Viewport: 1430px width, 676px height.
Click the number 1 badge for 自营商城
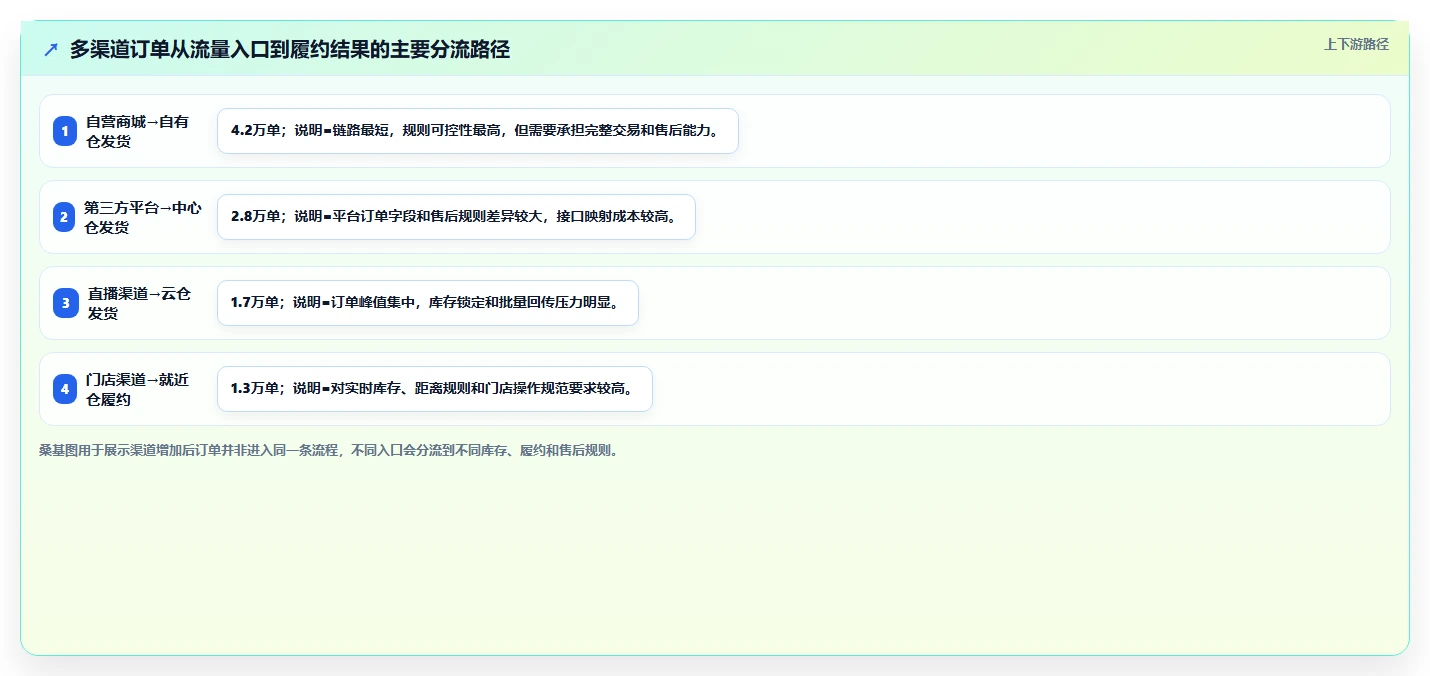click(65, 131)
